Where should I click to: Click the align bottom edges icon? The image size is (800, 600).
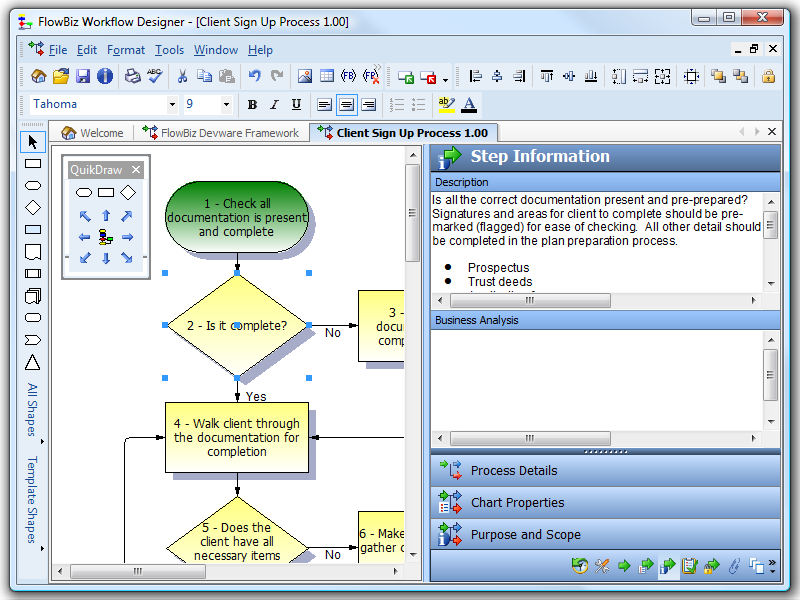pos(591,77)
